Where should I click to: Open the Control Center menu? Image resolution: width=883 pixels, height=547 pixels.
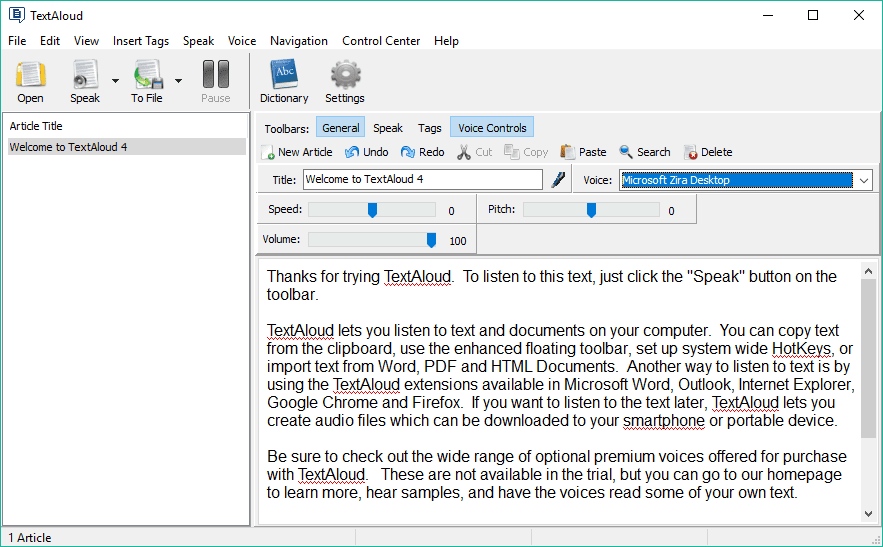click(381, 41)
